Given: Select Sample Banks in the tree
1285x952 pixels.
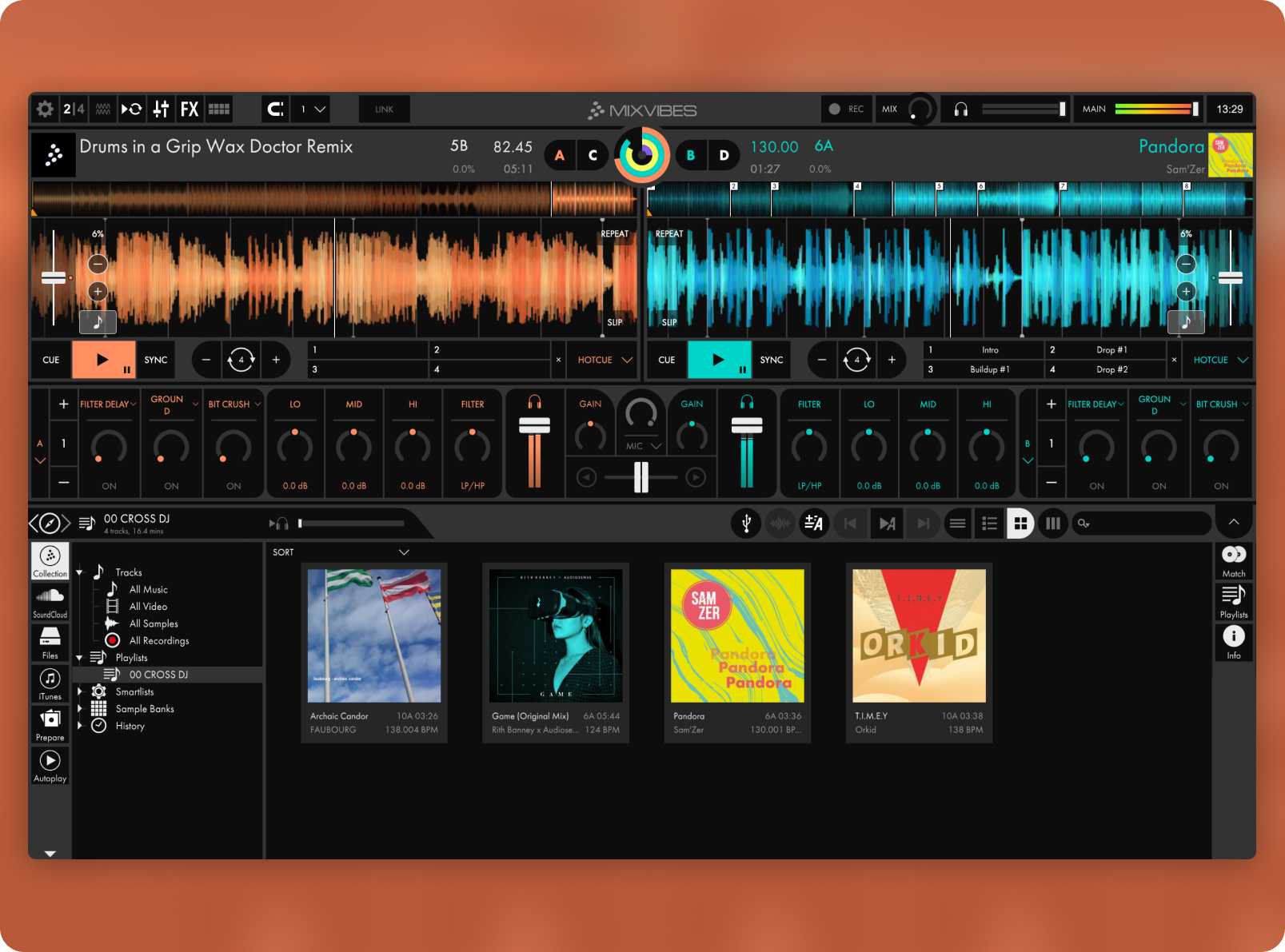Looking at the screenshot, I should pyautogui.click(x=145, y=709).
